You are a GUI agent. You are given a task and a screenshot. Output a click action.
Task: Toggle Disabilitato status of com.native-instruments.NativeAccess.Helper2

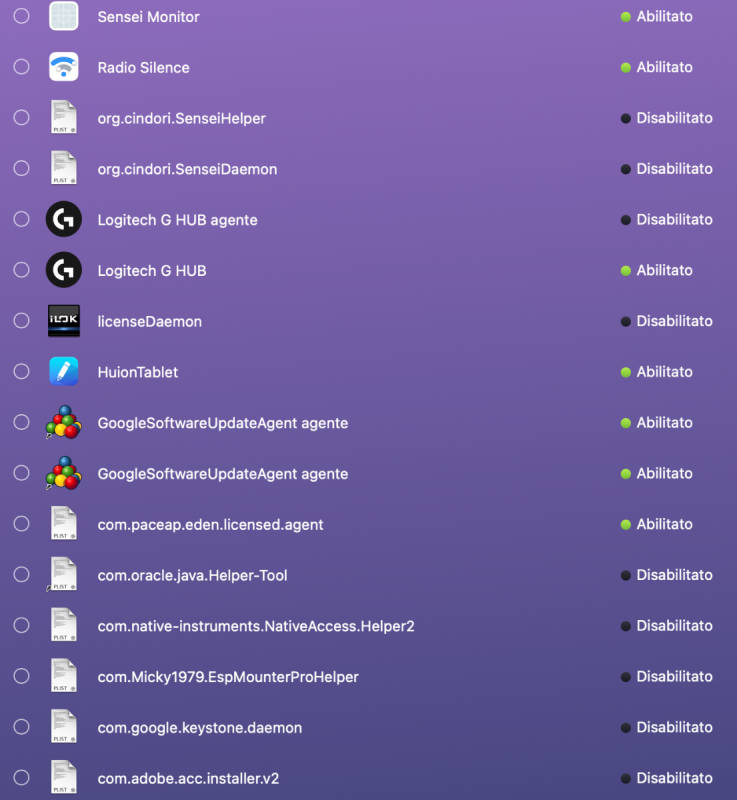(x=667, y=626)
